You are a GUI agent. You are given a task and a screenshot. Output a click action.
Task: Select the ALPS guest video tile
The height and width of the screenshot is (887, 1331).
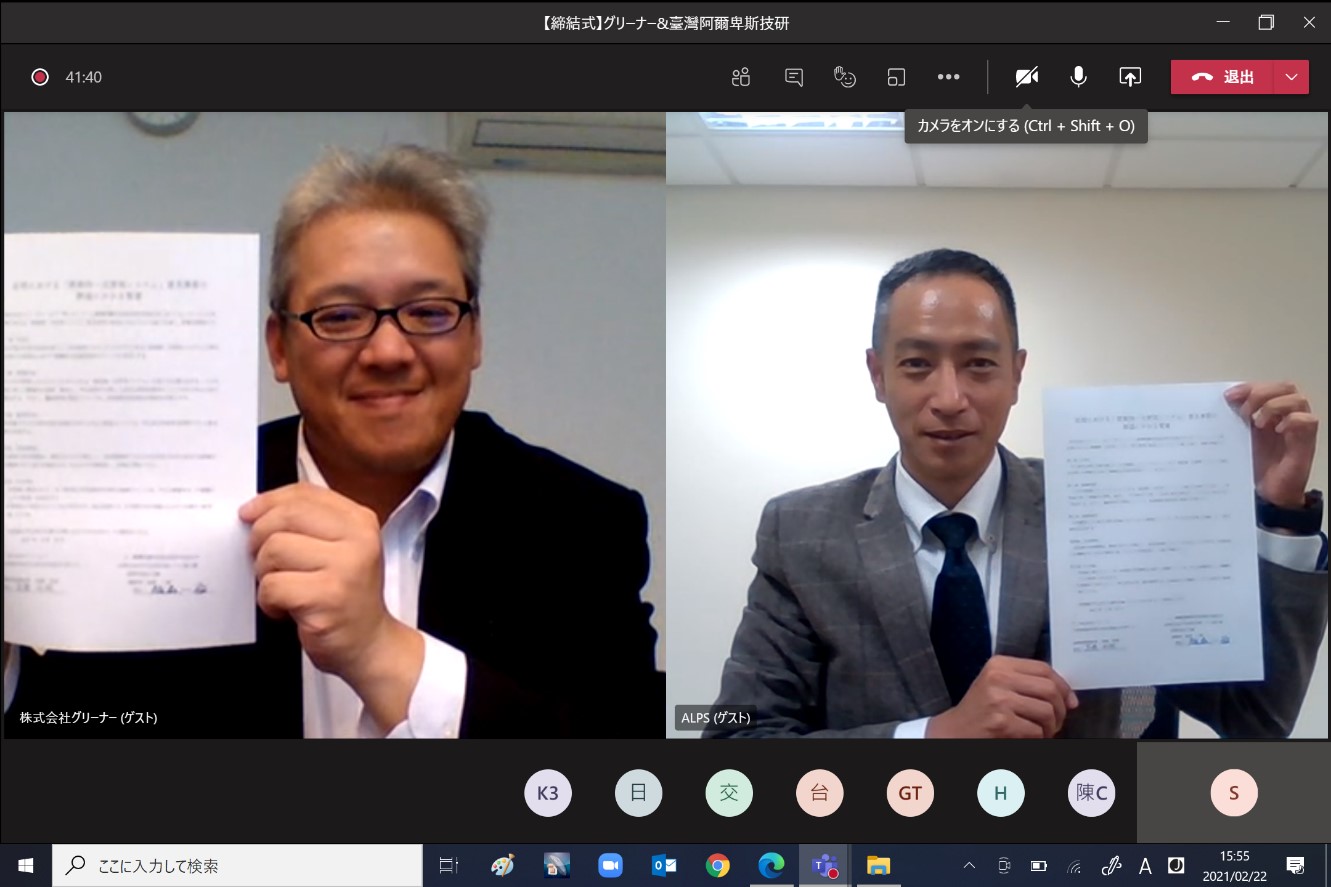pos(997,425)
